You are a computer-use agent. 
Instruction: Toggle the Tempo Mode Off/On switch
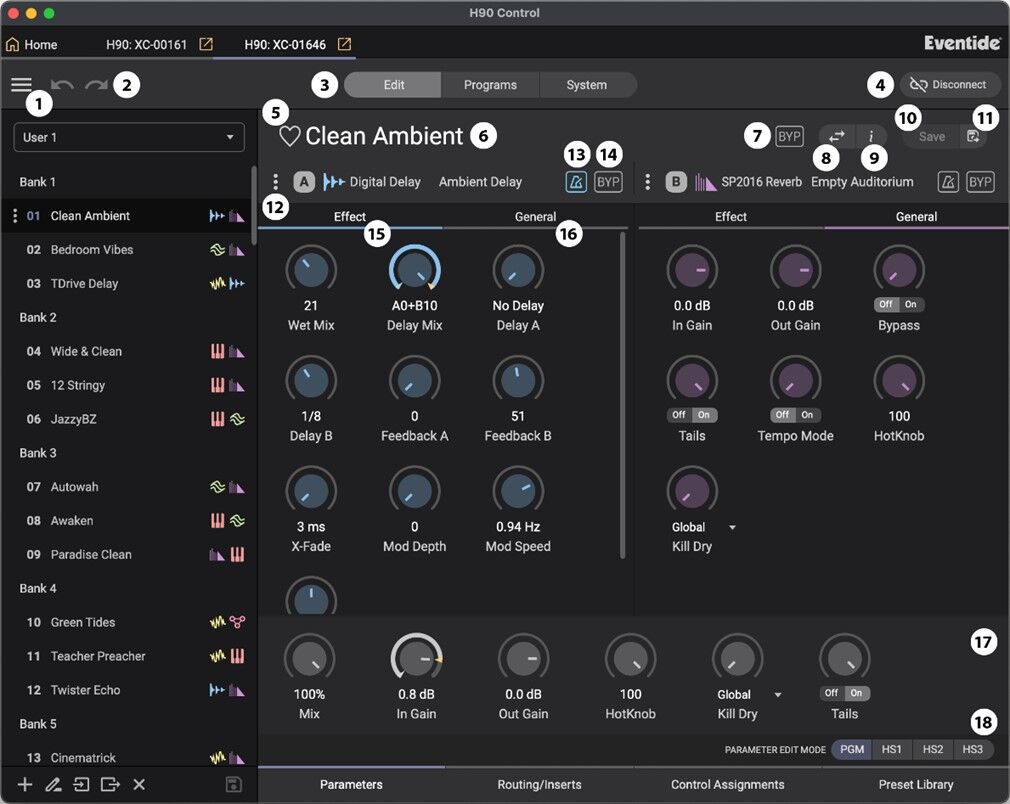pyautogui.click(x=796, y=415)
